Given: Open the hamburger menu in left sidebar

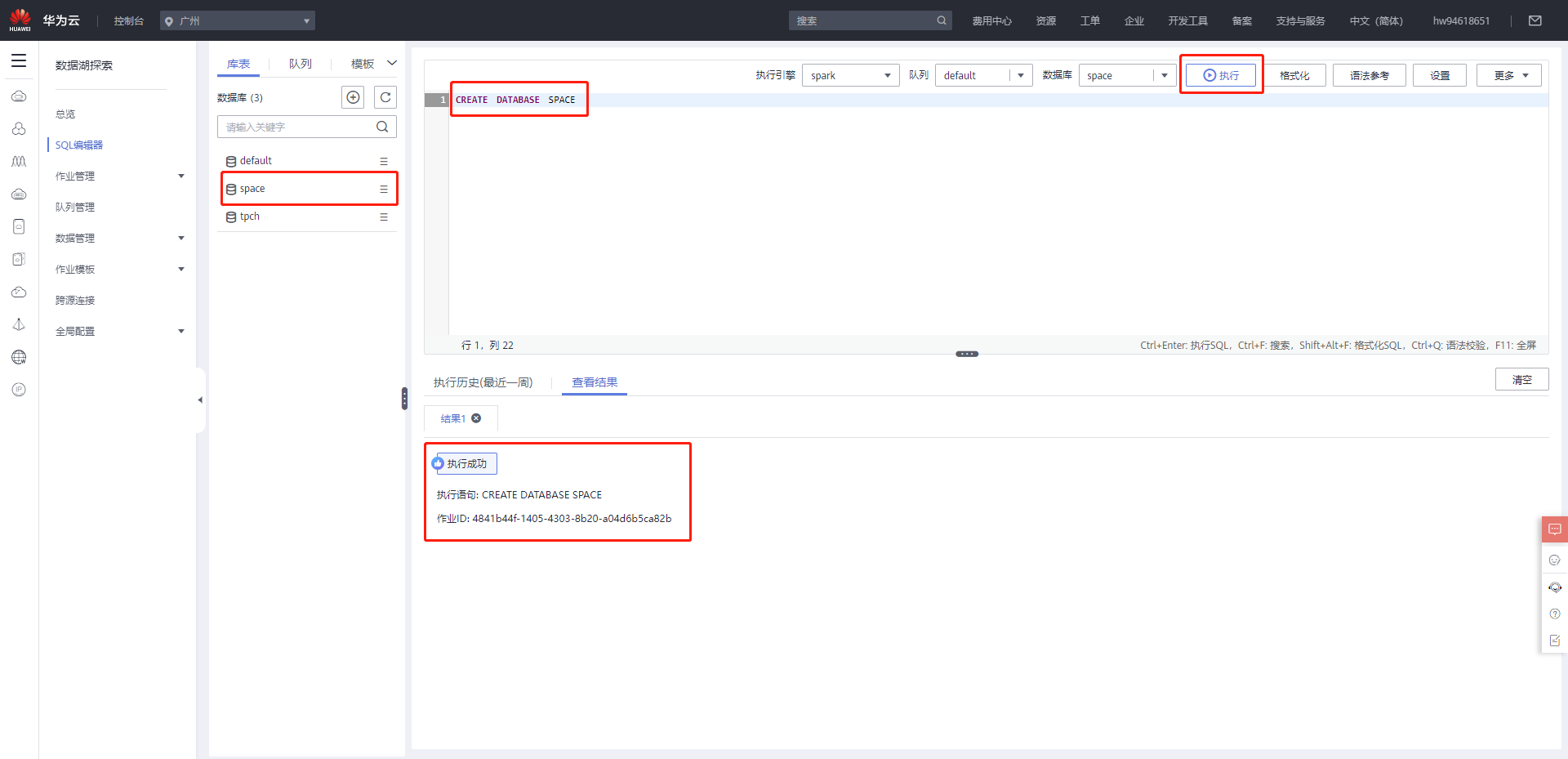Looking at the screenshot, I should 19,60.
